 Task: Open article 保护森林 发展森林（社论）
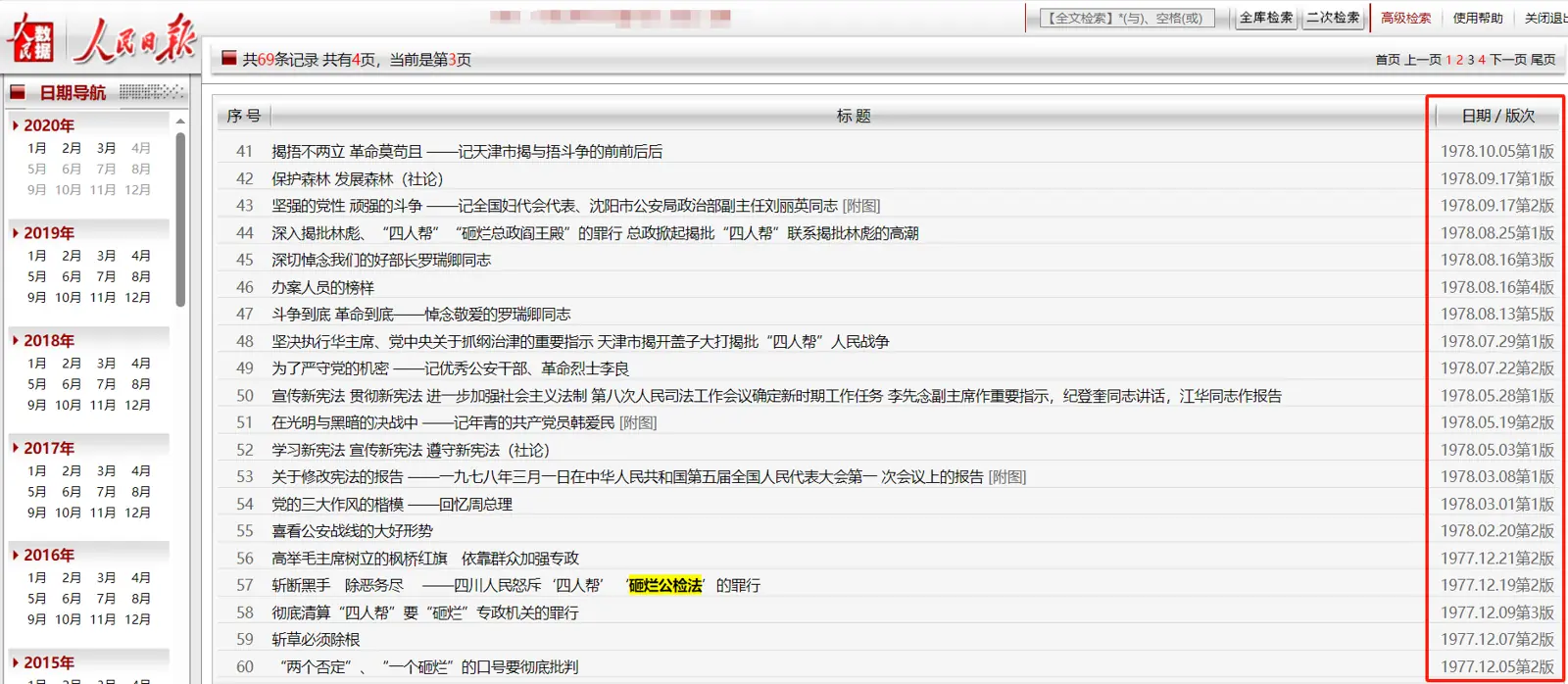[x=358, y=179]
